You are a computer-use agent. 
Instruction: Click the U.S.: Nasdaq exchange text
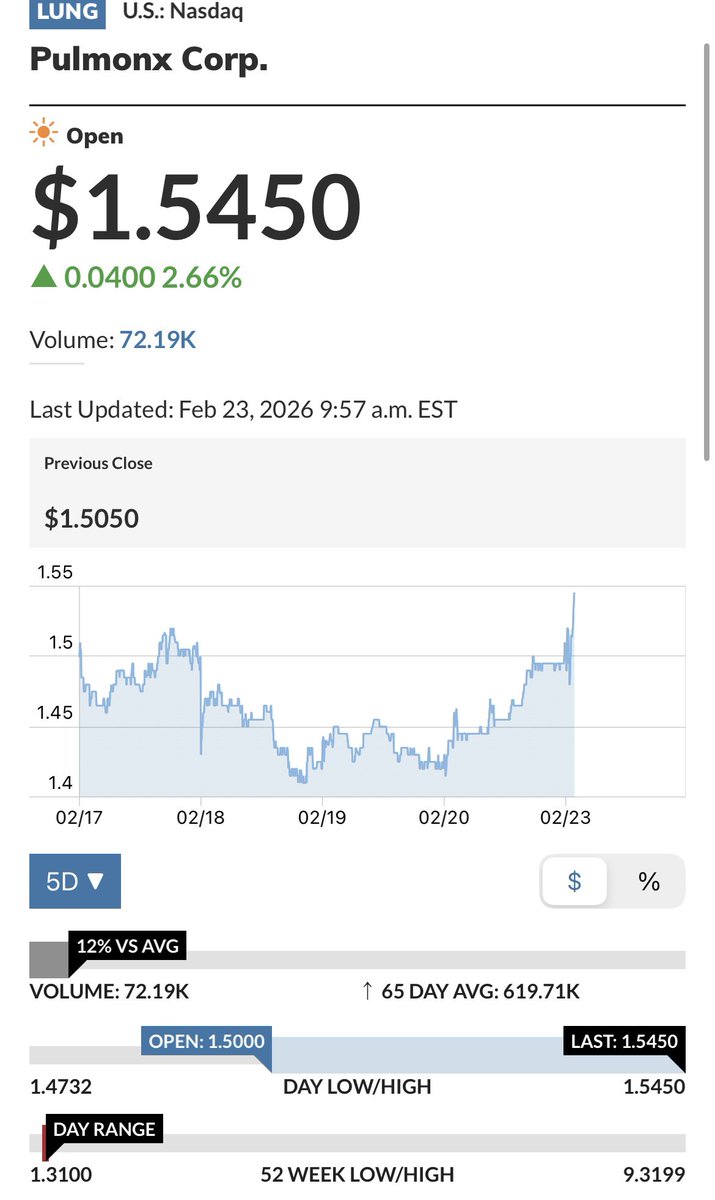pyautogui.click(x=182, y=12)
